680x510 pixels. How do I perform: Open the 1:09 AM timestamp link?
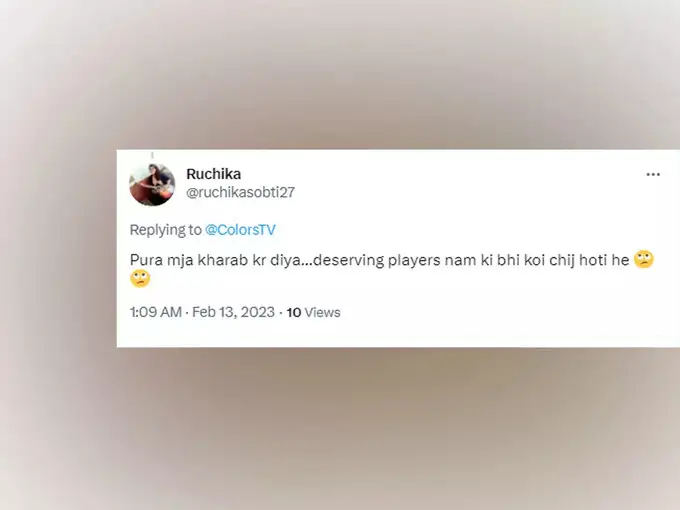pos(156,312)
